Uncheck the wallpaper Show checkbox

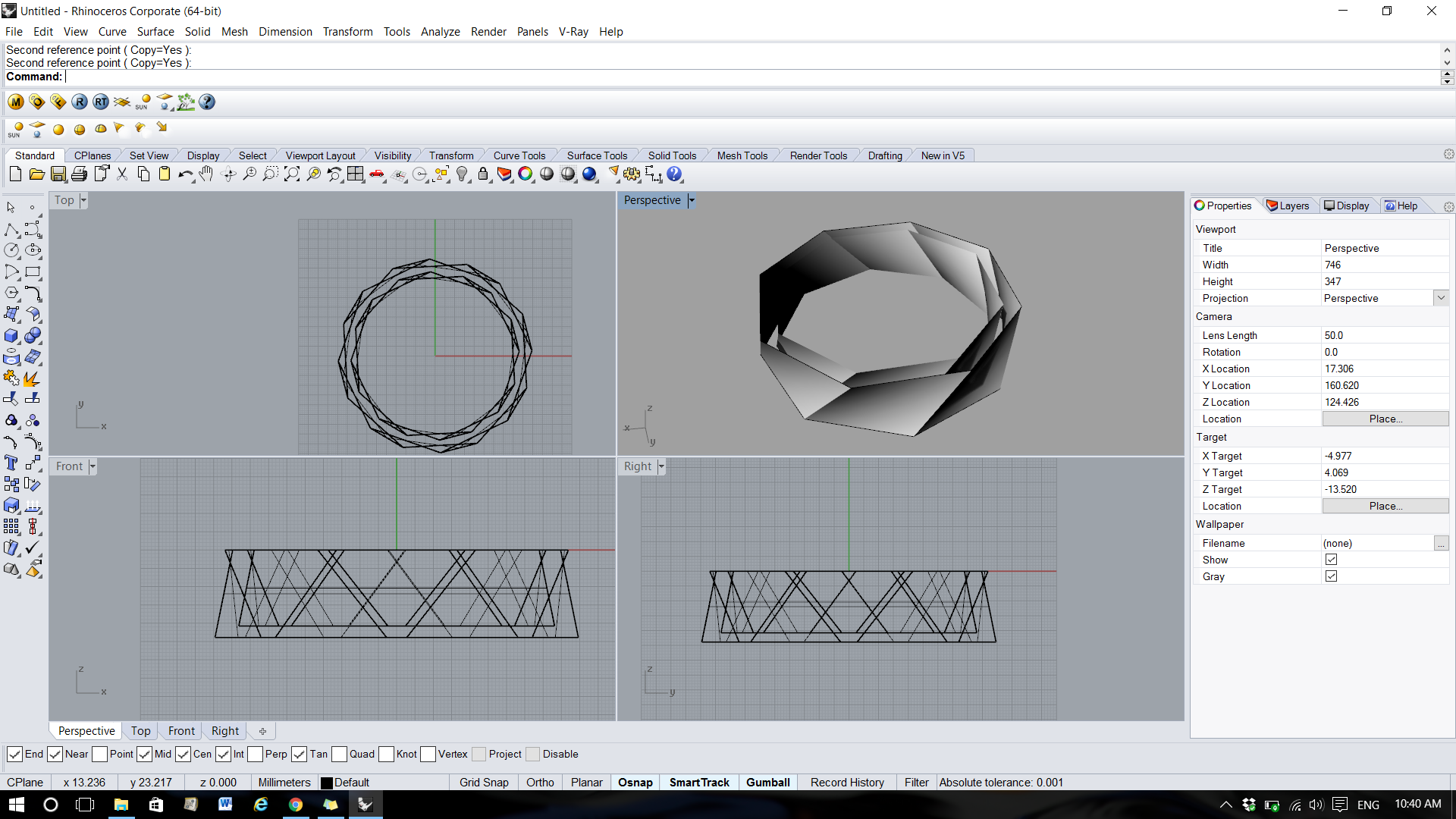[x=1331, y=560]
